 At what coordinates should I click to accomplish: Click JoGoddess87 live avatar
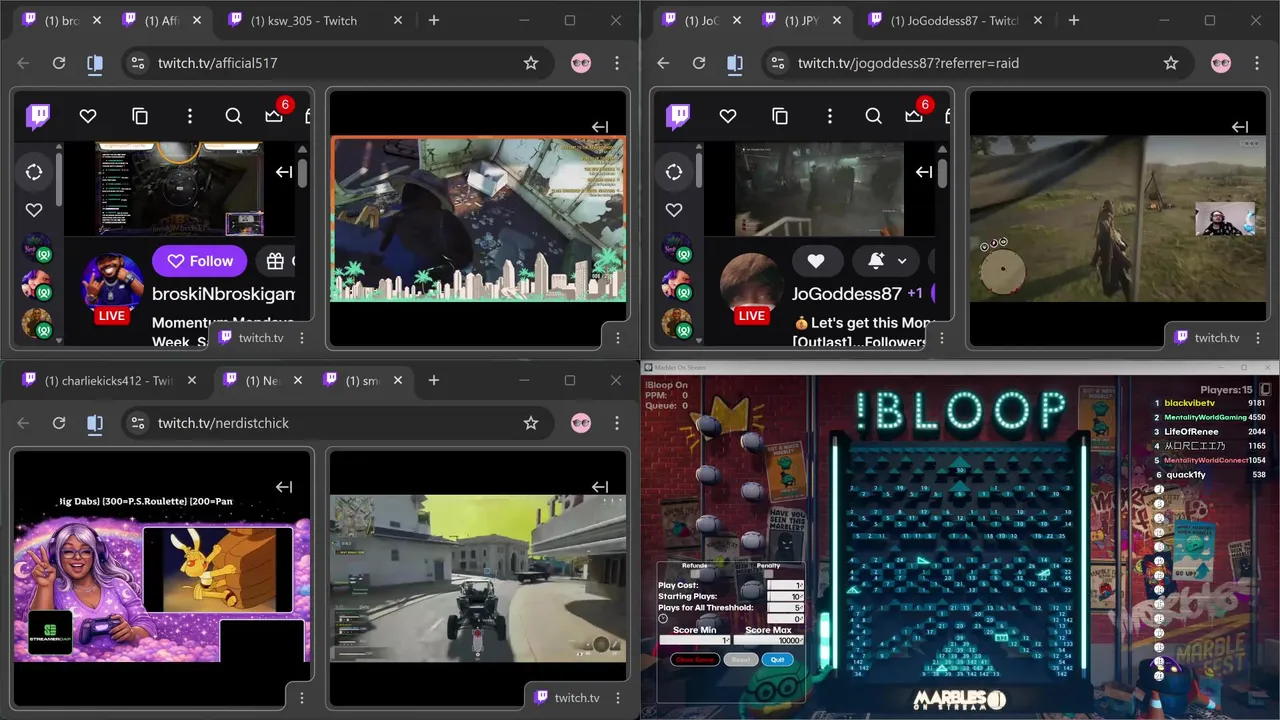[752, 285]
